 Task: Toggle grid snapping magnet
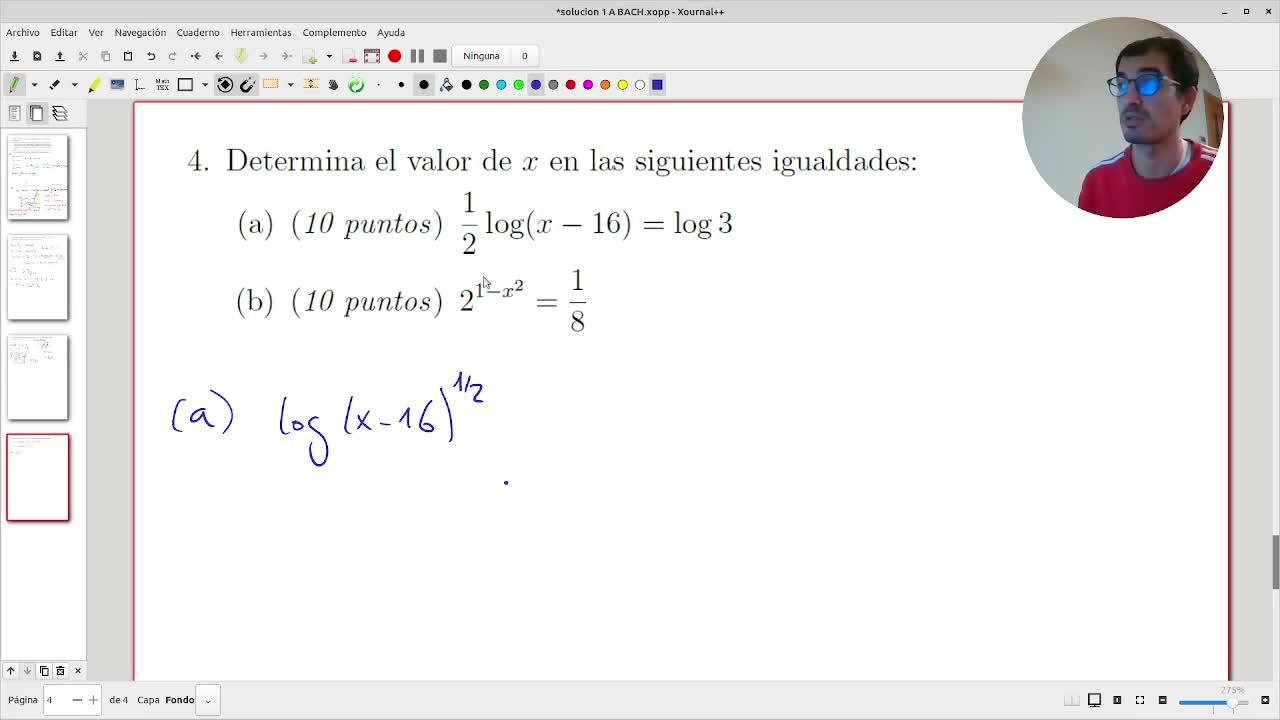point(248,85)
